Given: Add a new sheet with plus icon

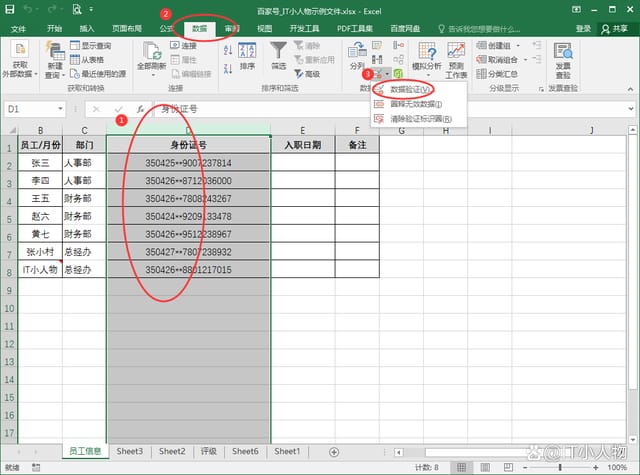Looking at the screenshot, I should point(334,452).
